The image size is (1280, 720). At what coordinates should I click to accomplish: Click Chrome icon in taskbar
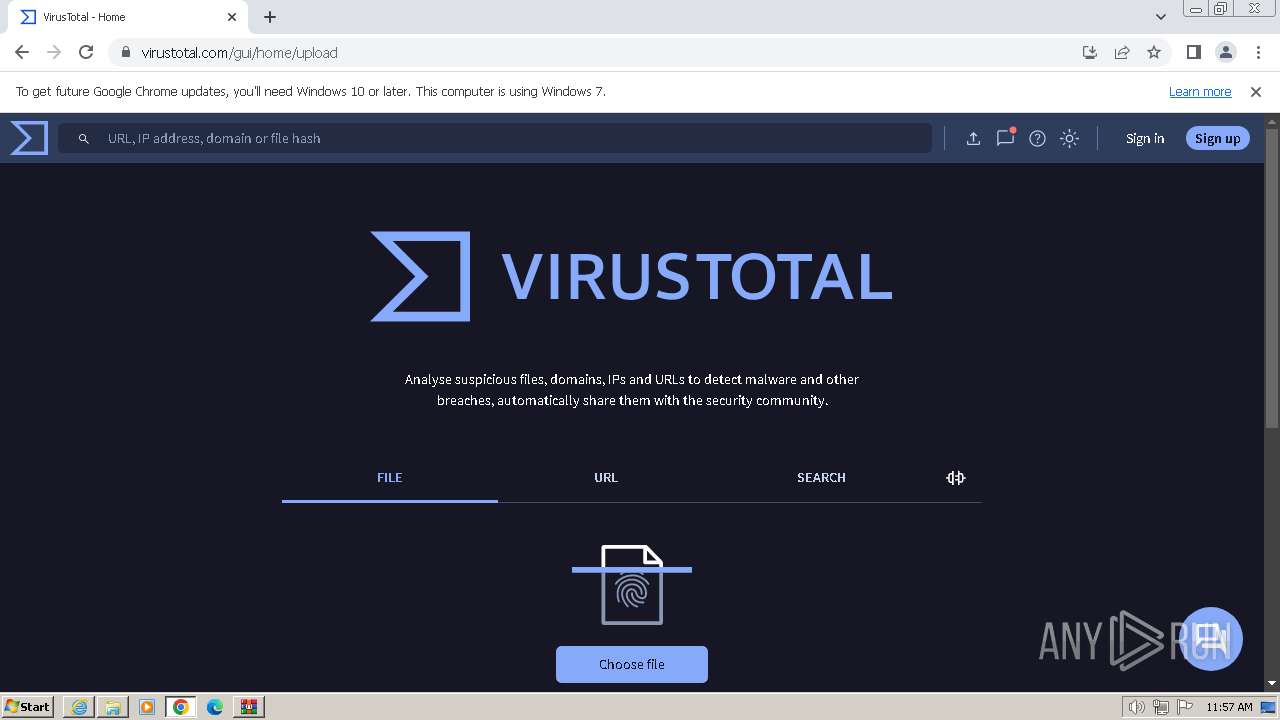(181, 707)
